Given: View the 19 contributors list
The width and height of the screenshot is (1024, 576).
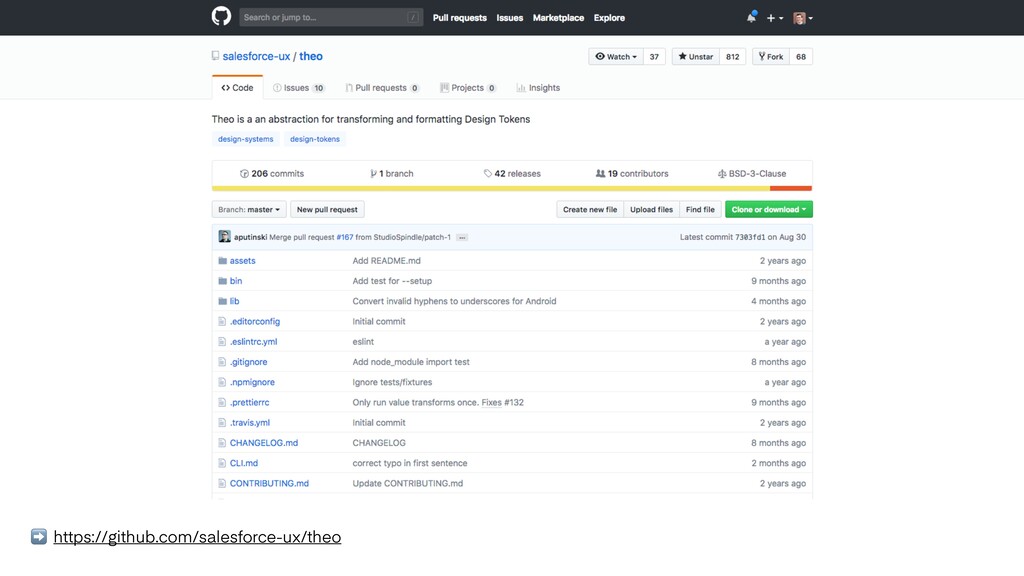Looking at the screenshot, I should click(632, 174).
